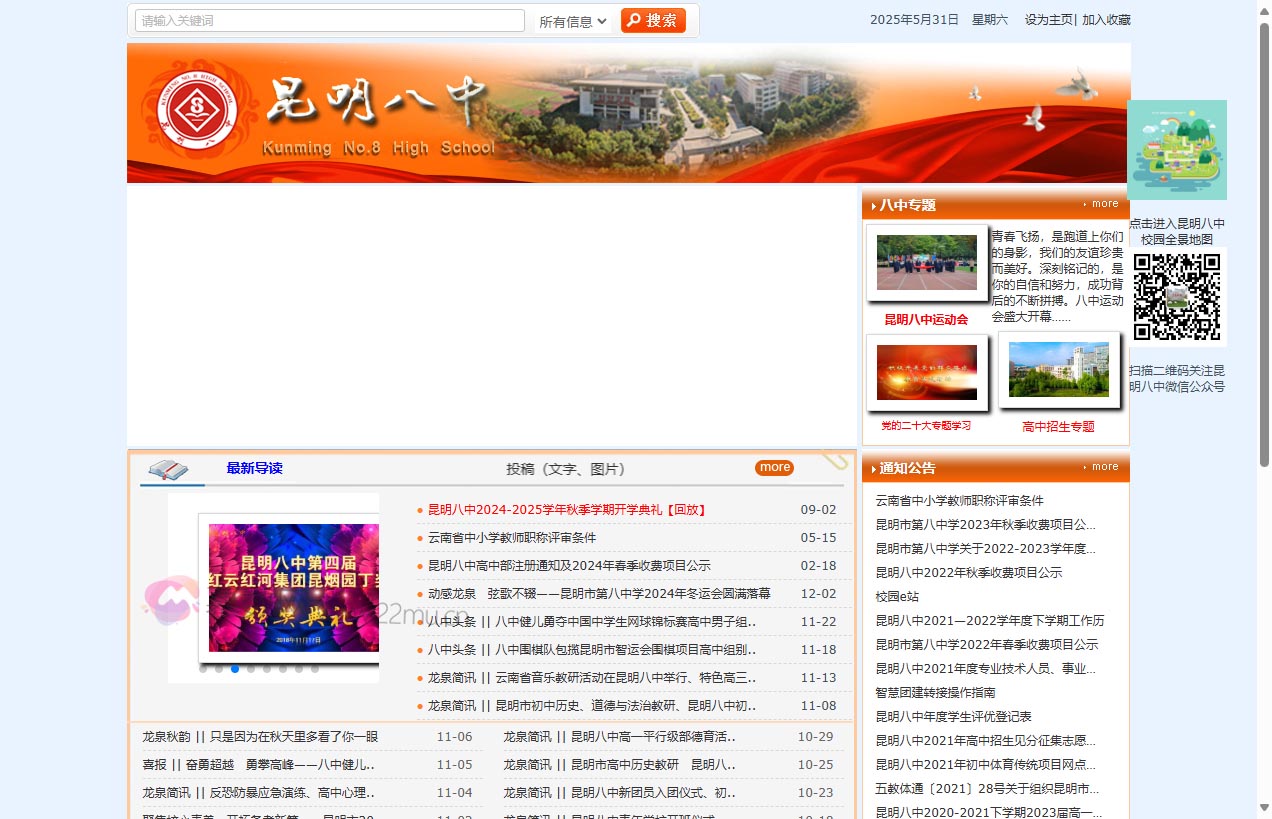Click the 设为主页 link
This screenshot has height=819, width=1272.
[1048, 20]
